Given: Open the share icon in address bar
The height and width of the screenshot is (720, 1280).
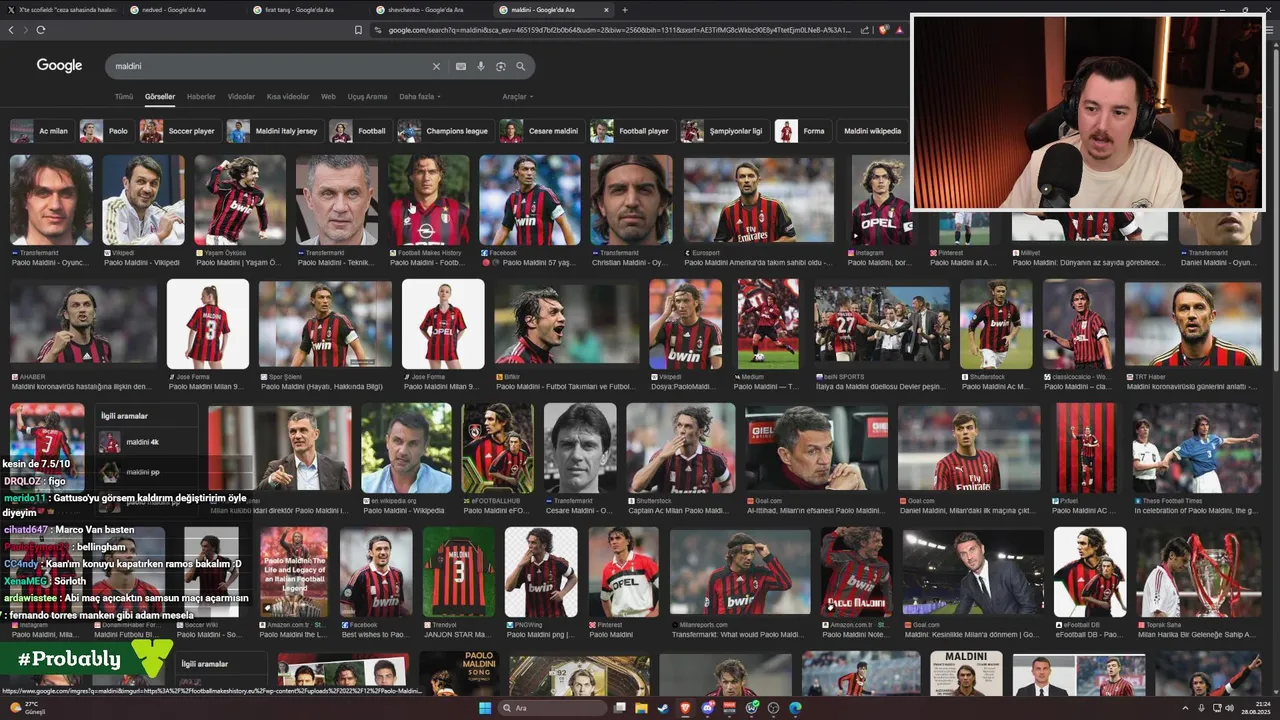Looking at the screenshot, I should 866,30.
